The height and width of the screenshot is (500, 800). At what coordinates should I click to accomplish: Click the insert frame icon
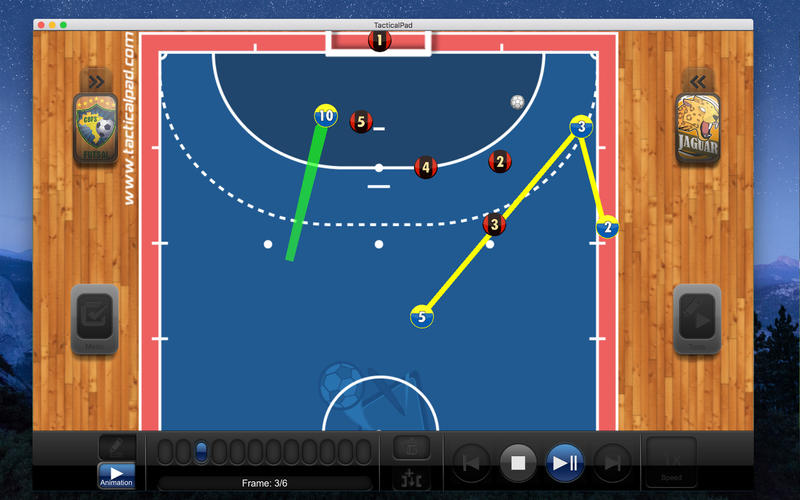click(x=411, y=479)
